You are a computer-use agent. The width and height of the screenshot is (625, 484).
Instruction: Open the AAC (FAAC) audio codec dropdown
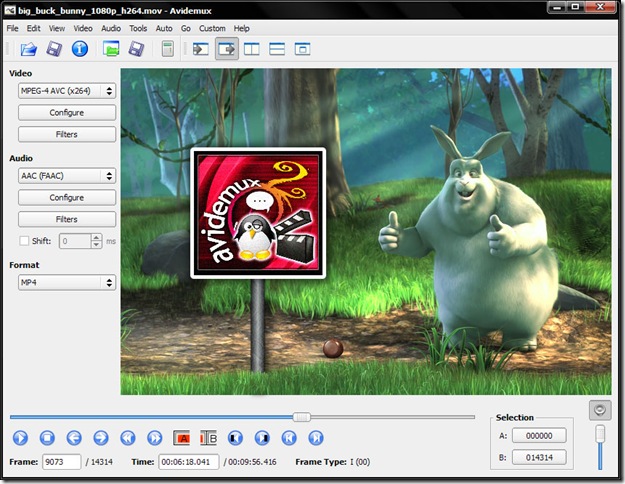point(67,176)
